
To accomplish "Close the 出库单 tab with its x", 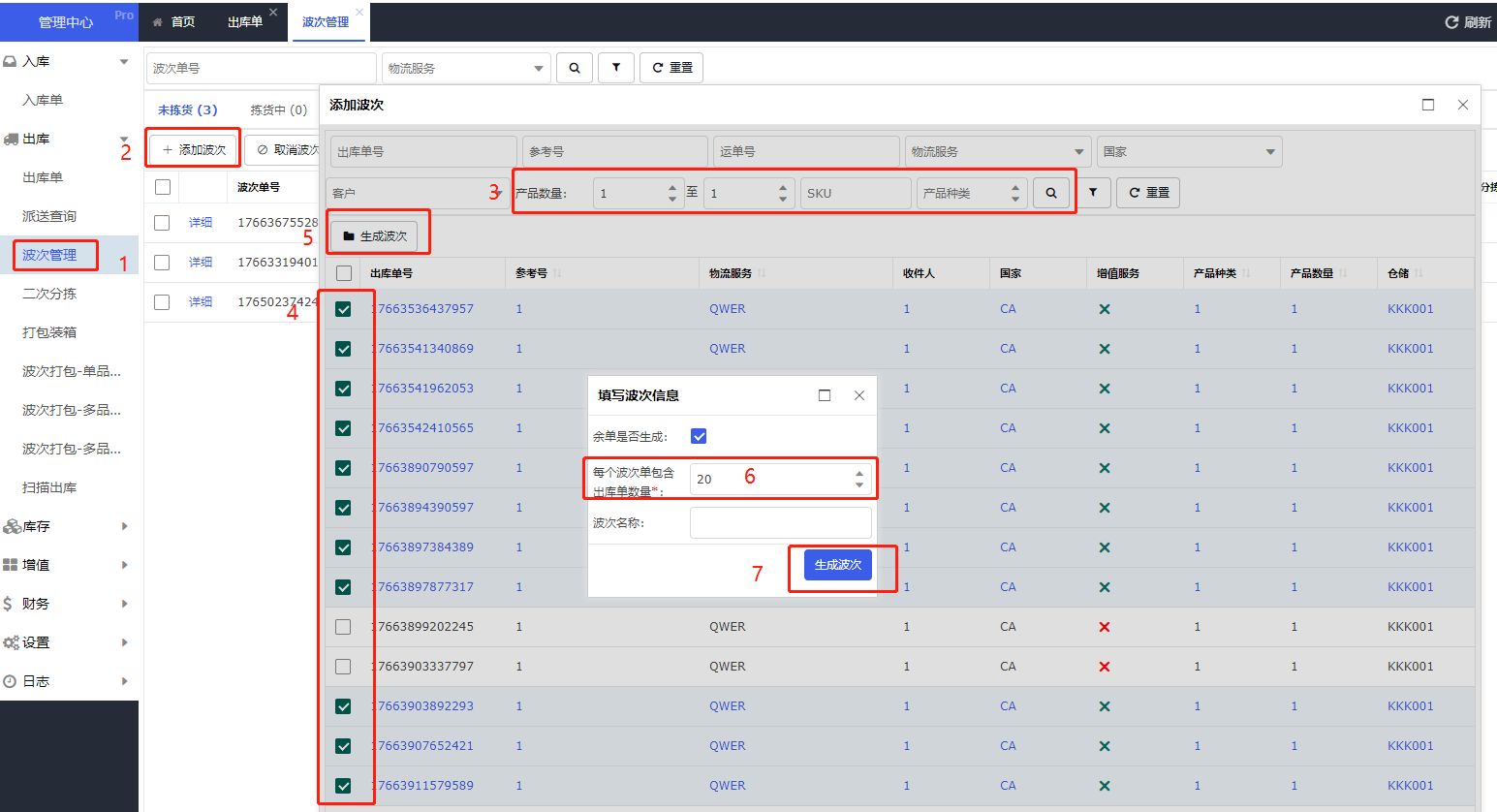I will point(273,13).
